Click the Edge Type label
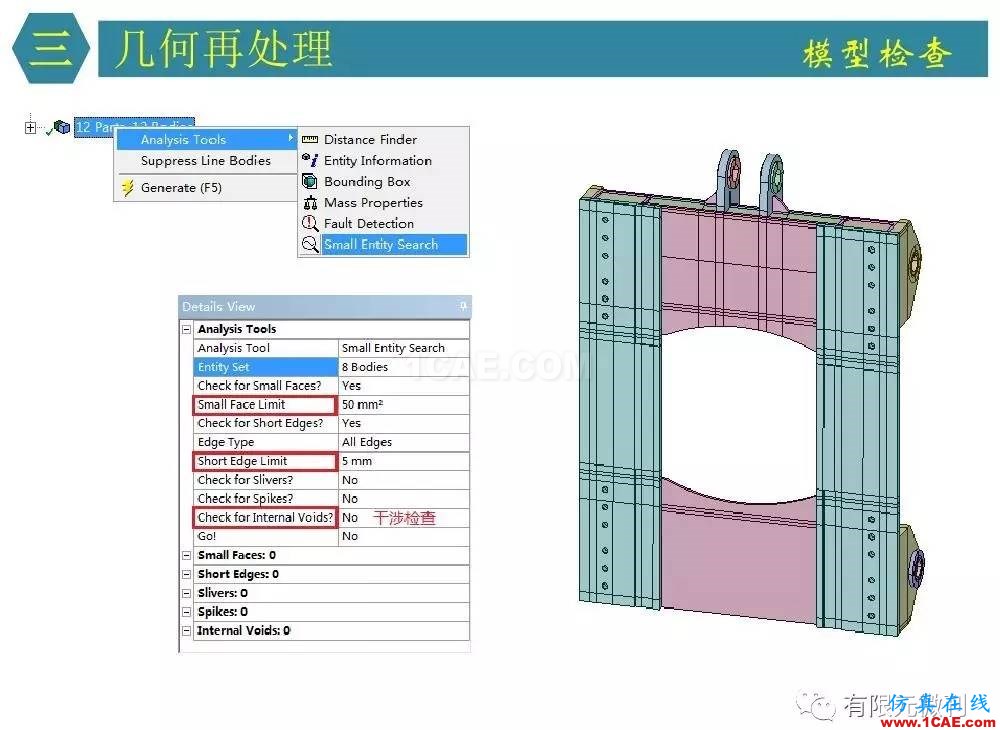Image resolution: width=1000 pixels, height=730 pixels. pyautogui.click(x=265, y=442)
